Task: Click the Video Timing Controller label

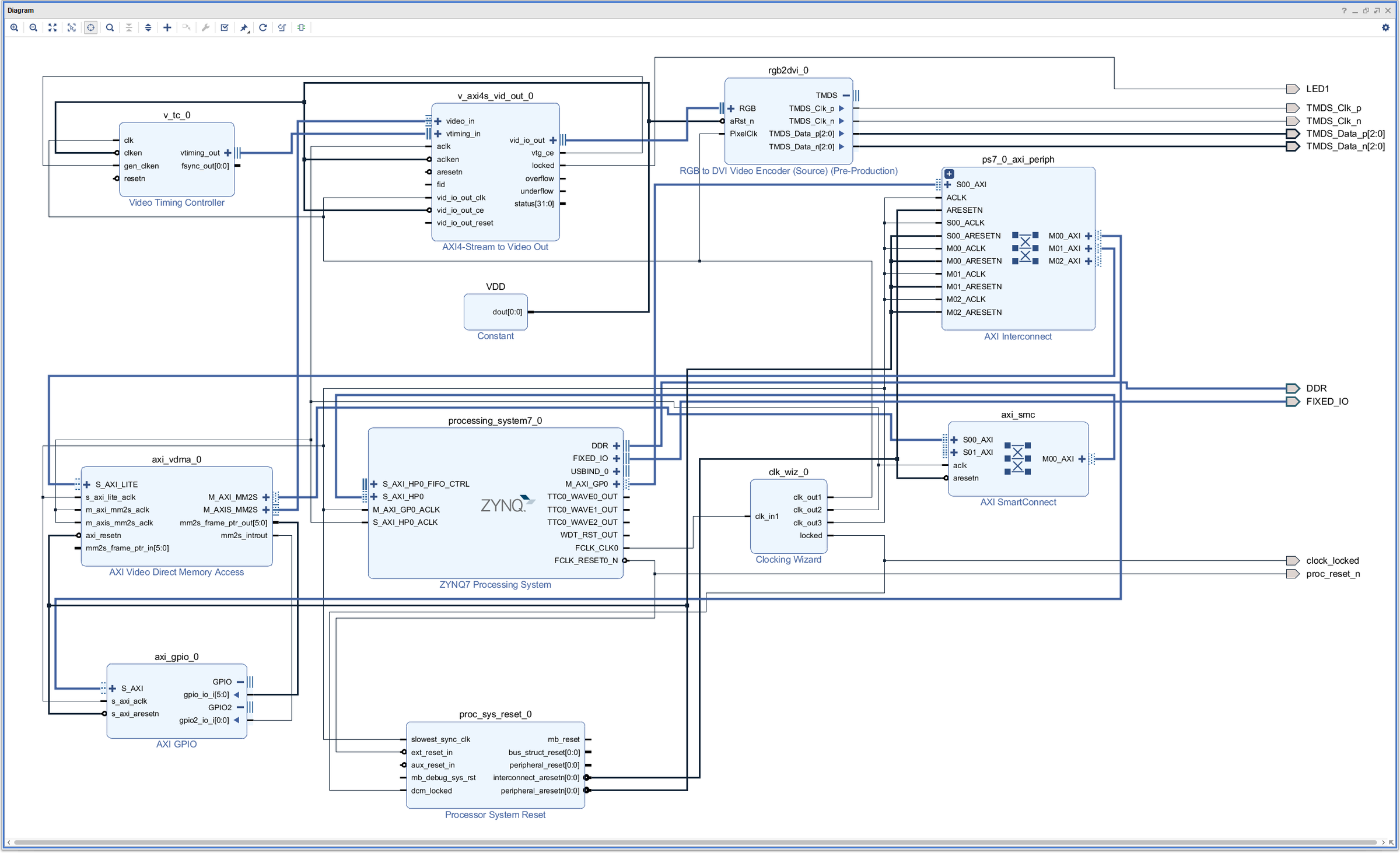Action: click(x=176, y=202)
